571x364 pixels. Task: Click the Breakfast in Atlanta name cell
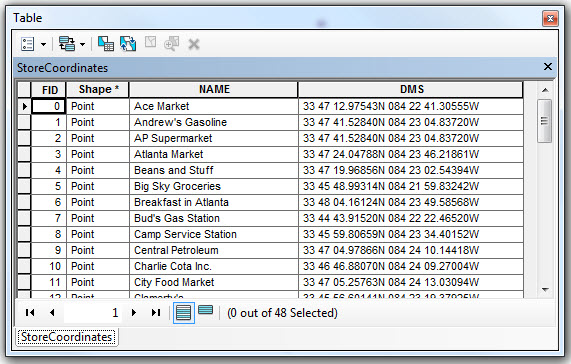point(214,202)
